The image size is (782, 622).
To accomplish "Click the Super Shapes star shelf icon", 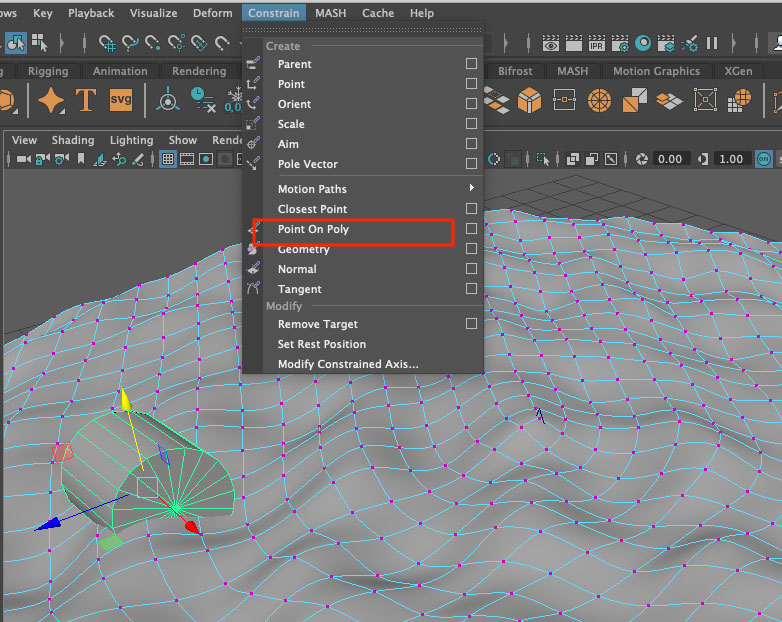I will point(51,100).
